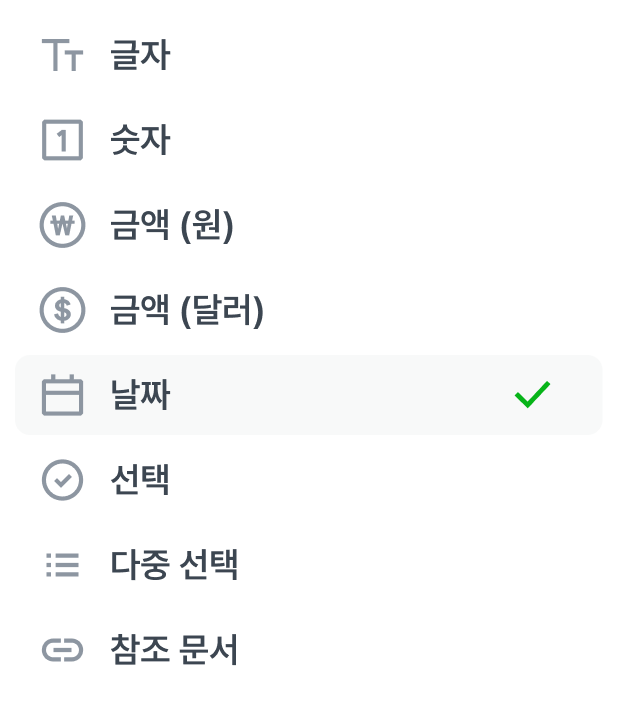The image size is (618, 705).
Task: Click the text type 'Tт' icon
Action: click(x=62, y=56)
